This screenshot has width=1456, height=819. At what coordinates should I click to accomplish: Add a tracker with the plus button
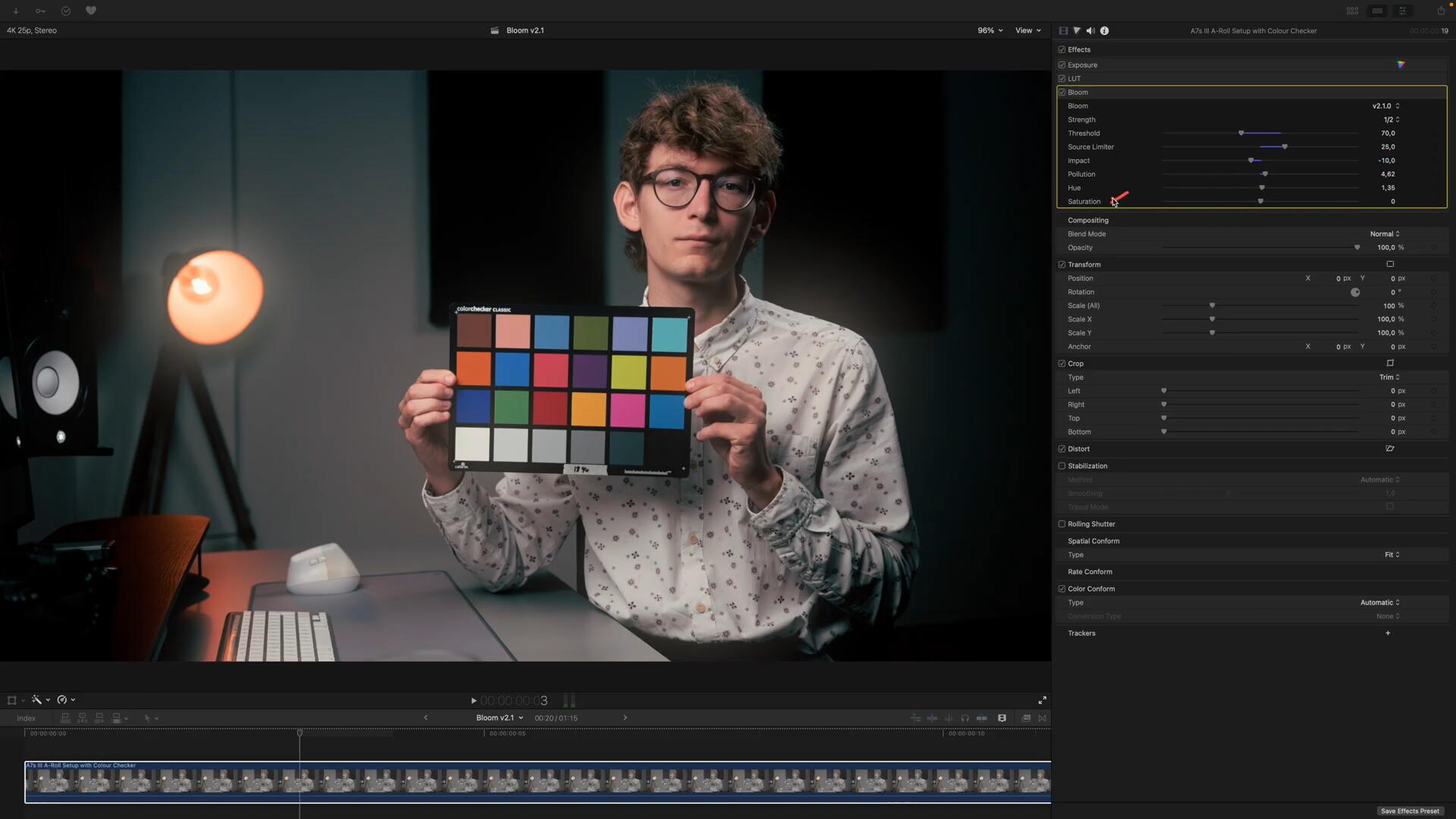pos(1388,633)
